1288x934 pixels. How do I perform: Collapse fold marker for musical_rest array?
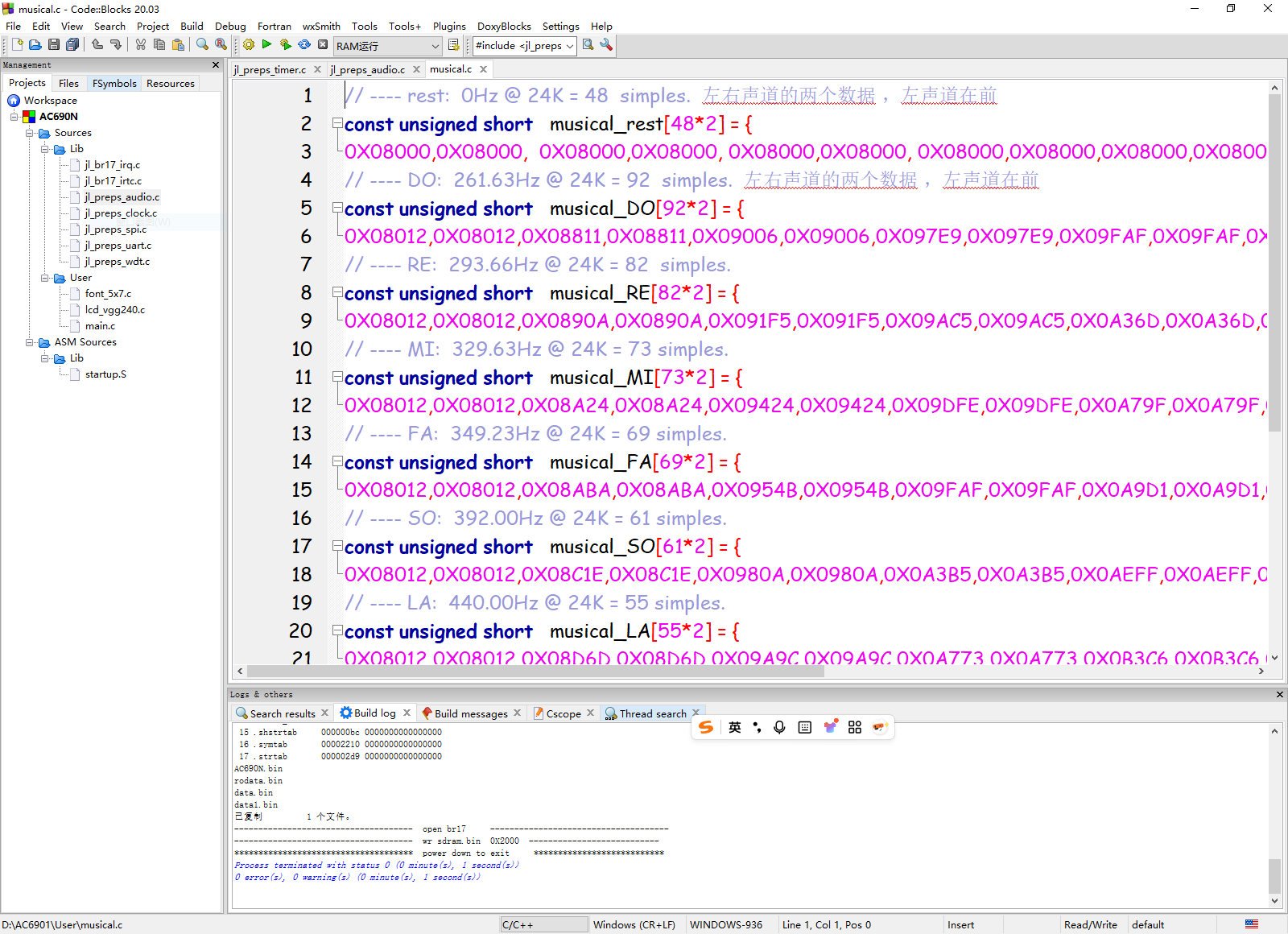337,124
